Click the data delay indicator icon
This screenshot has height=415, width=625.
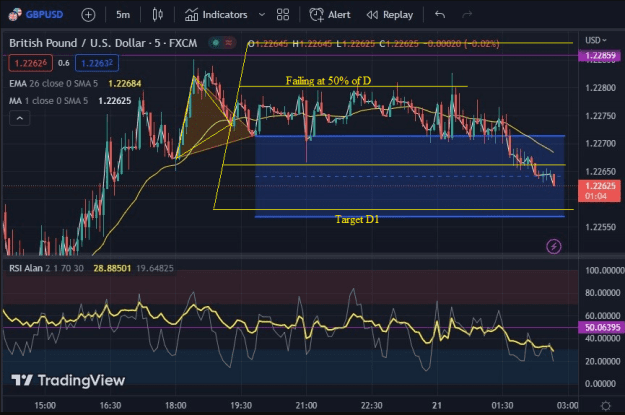(x=228, y=42)
